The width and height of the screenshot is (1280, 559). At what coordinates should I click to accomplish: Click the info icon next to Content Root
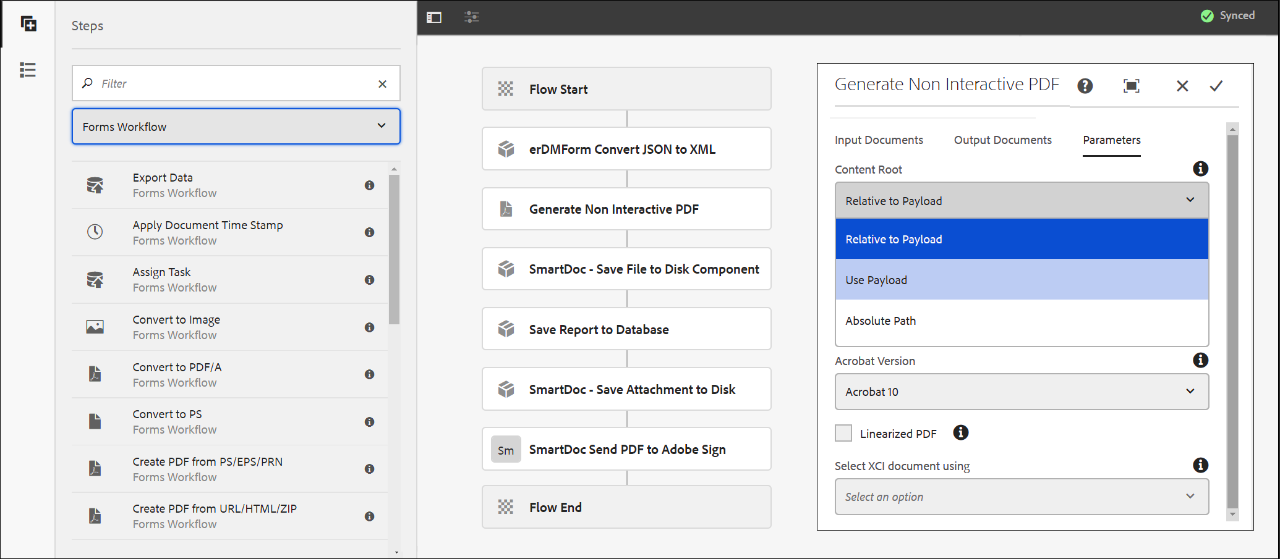(1200, 169)
